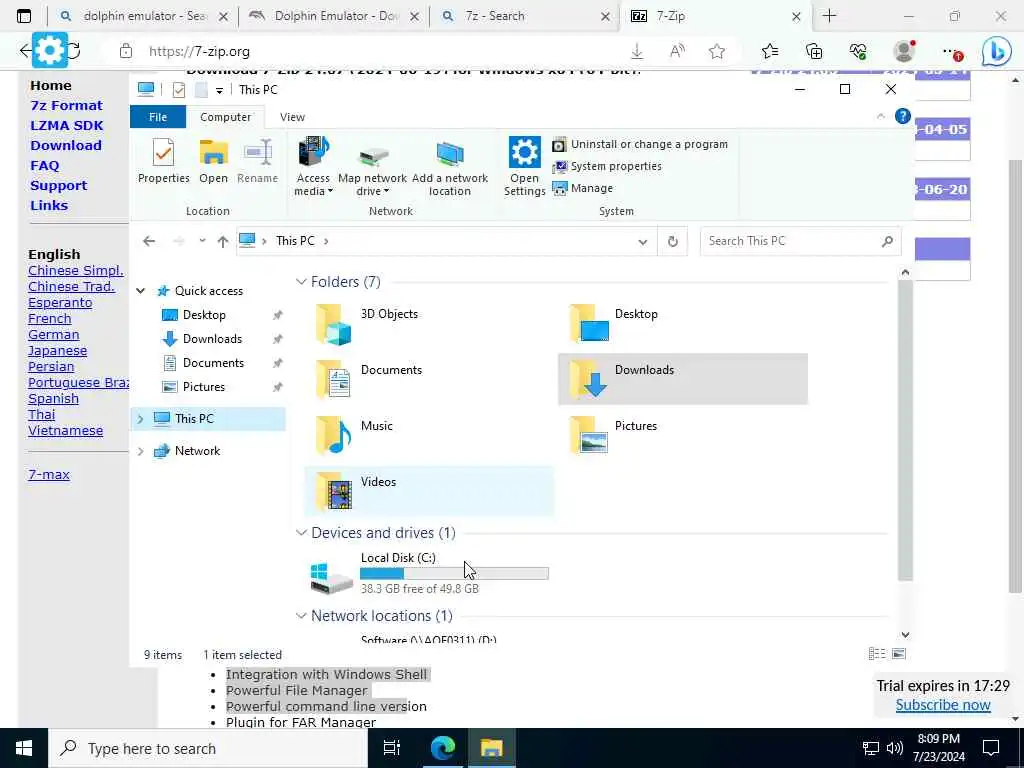Click Manage in the System group
Image resolution: width=1024 pixels, height=768 pixels.
click(x=583, y=188)
